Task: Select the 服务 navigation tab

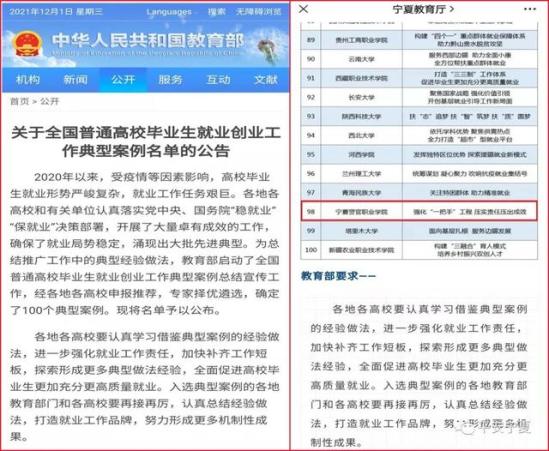Action: click(171, 80)
